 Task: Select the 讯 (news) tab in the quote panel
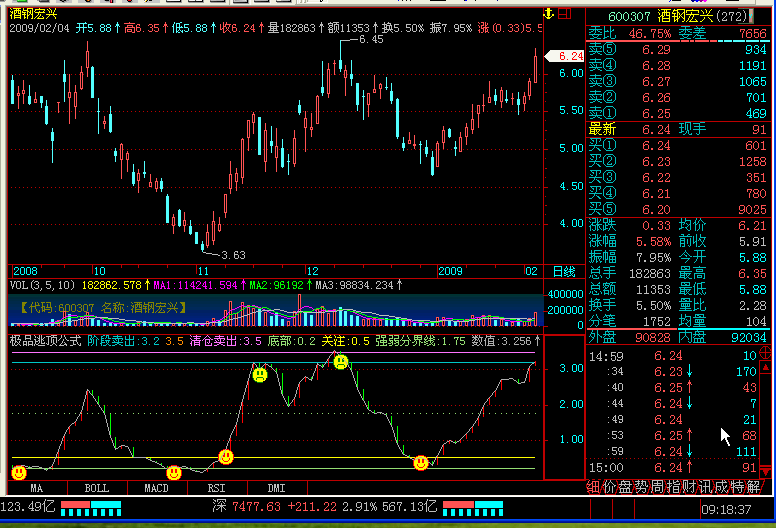click(705, 487)
